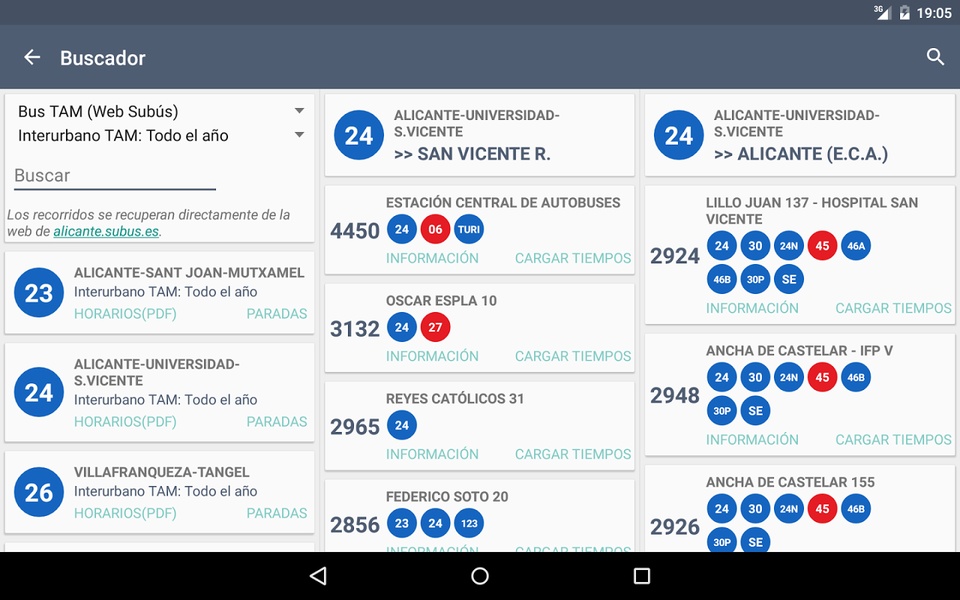Expand Interurbano TAM: Todo el año dropdown
Viewport: 960px width, 600px height.
(161, 135)
